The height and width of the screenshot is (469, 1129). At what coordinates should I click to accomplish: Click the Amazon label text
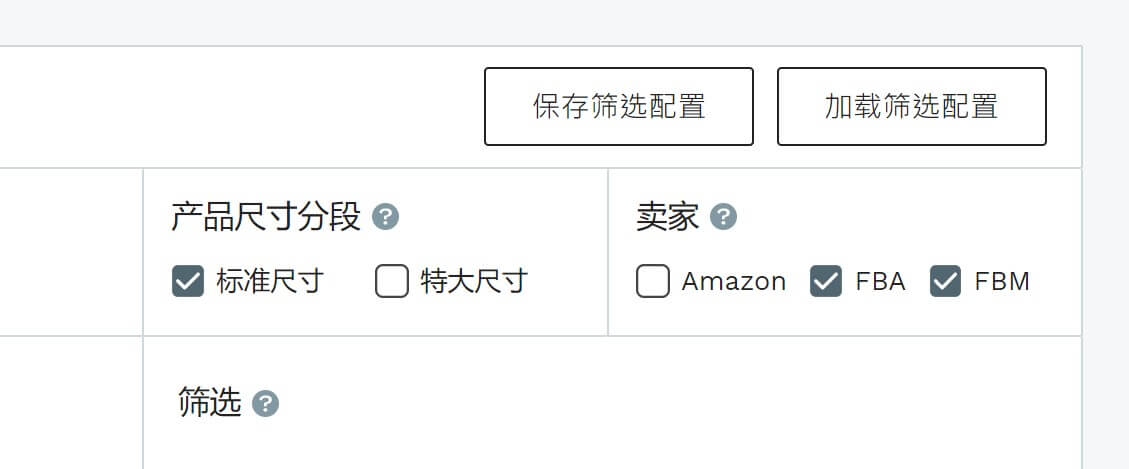[x=734, y=282]
